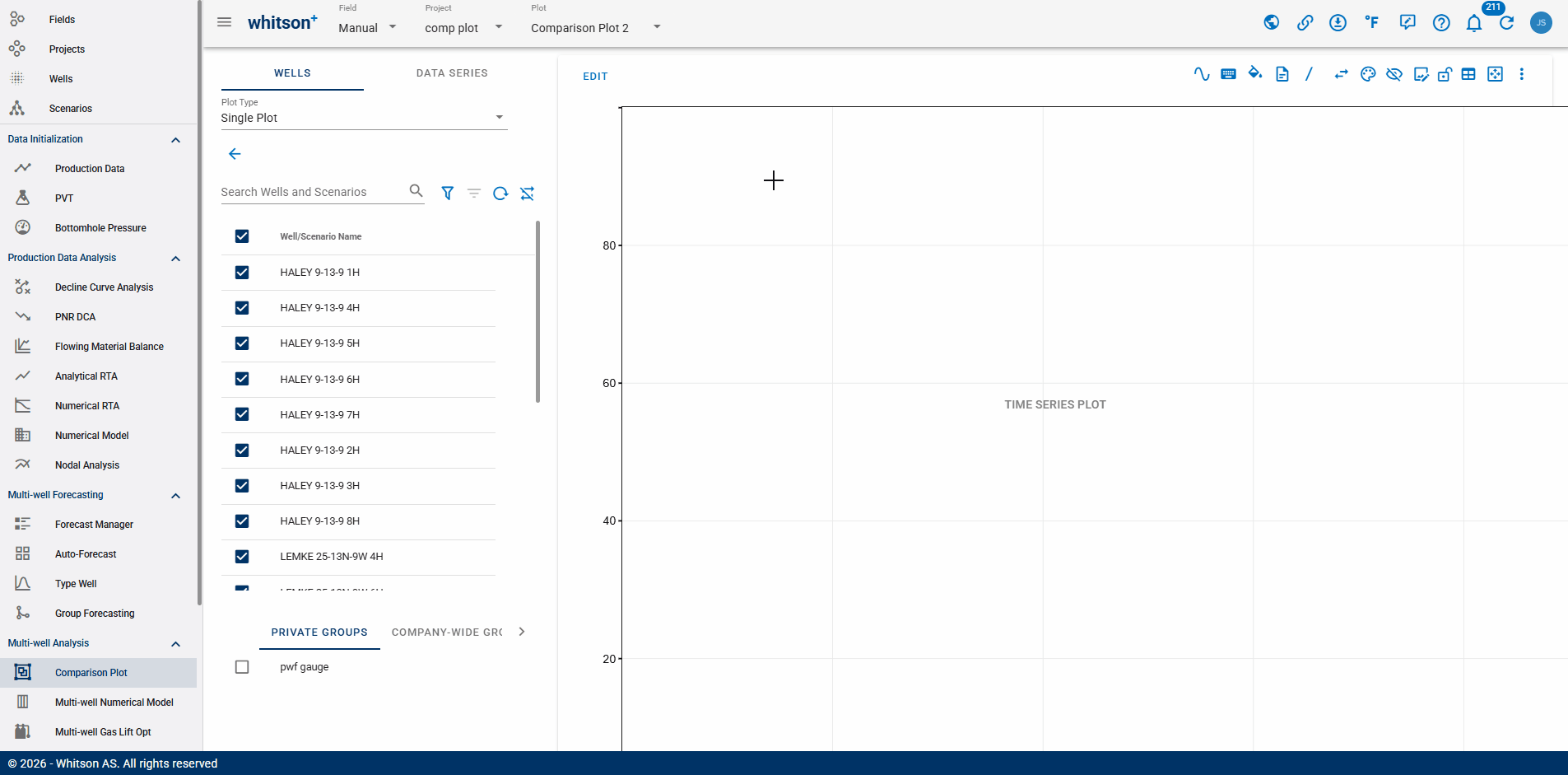Click the whitson+ logo
Screen dimensions: 1568x775
click(x=282, y=22)
